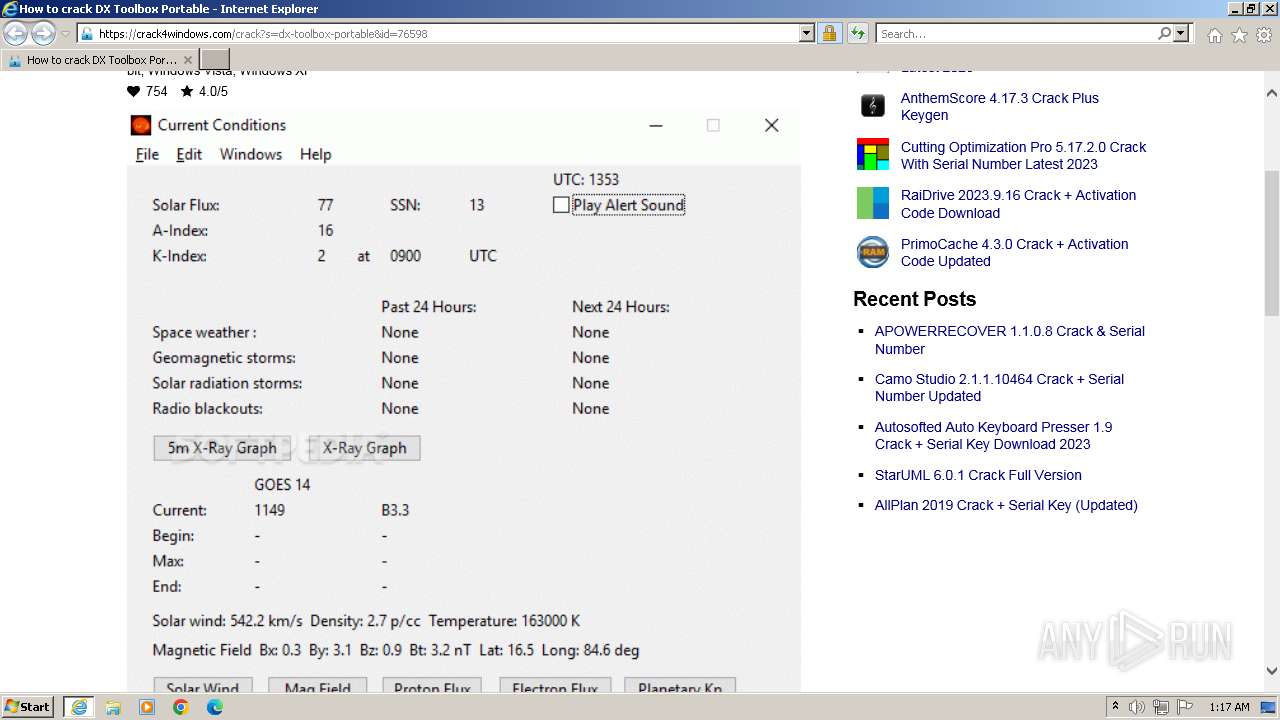Open the Home page icon

pyautogui.click(x=1214, y=35)
